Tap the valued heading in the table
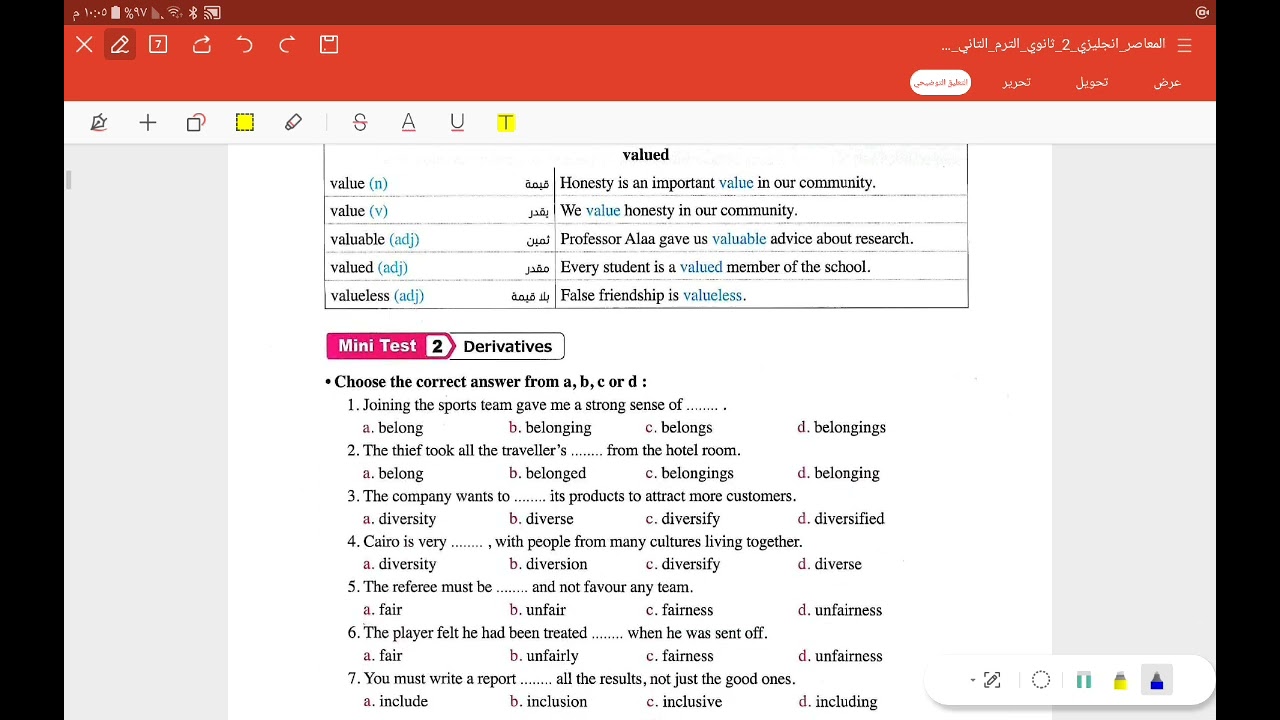This screenshot has width=1280, height=720. 646,155
